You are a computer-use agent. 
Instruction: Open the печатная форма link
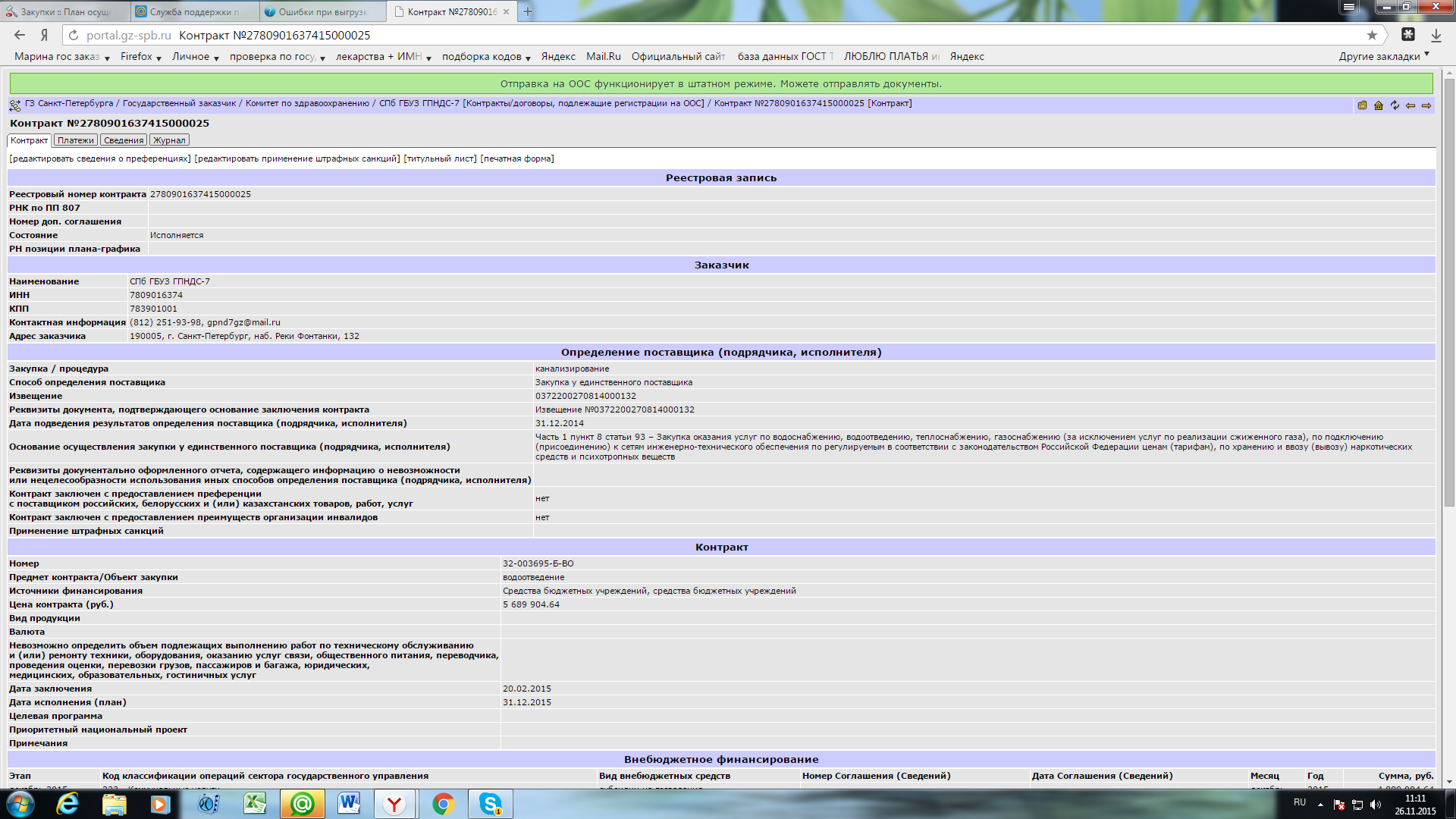pyautogui.click(x=517, y=158)
